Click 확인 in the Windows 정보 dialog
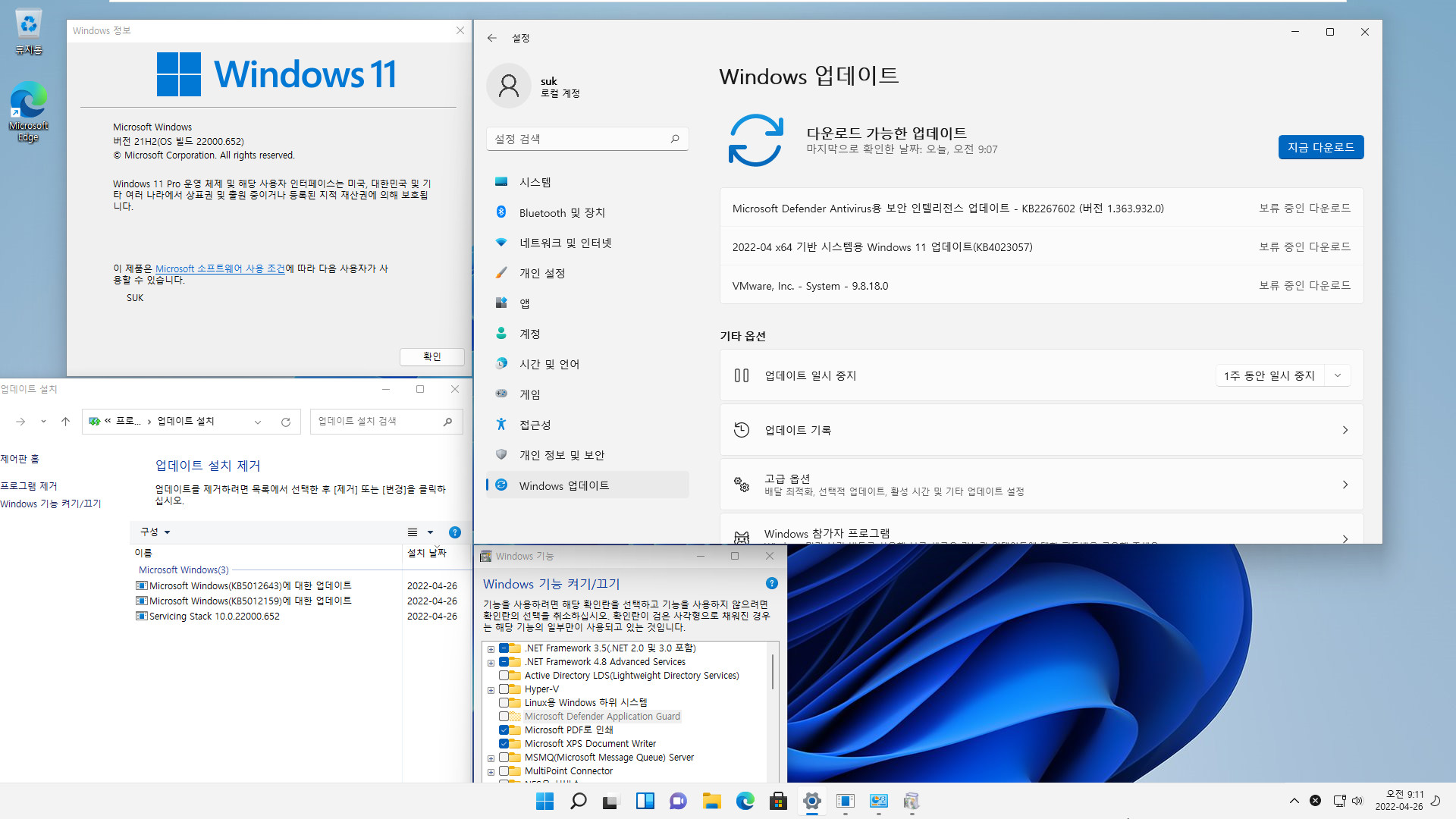 click(431, 356)
